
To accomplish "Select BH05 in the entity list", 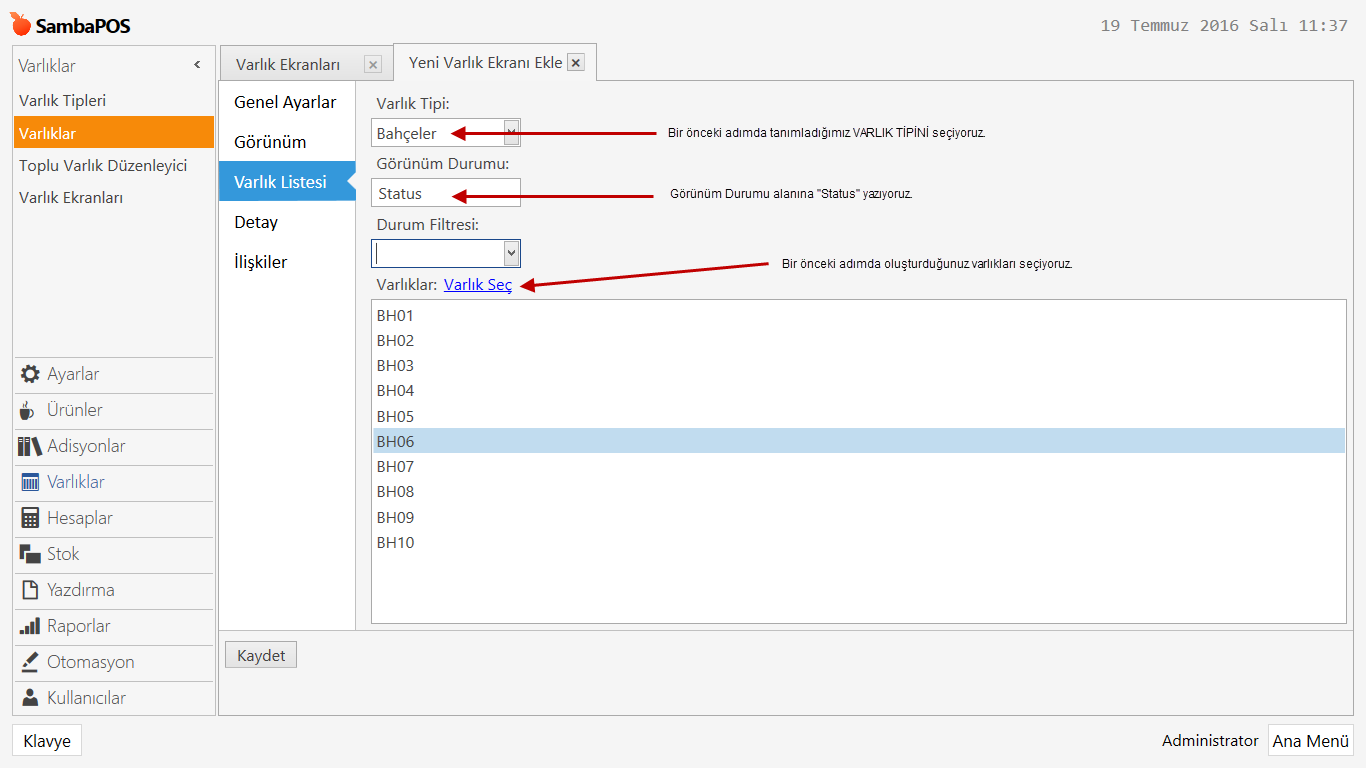I will [859, 416].
